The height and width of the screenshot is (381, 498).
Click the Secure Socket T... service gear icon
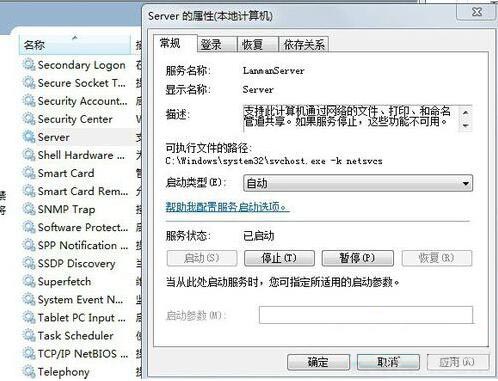point(29,83)
